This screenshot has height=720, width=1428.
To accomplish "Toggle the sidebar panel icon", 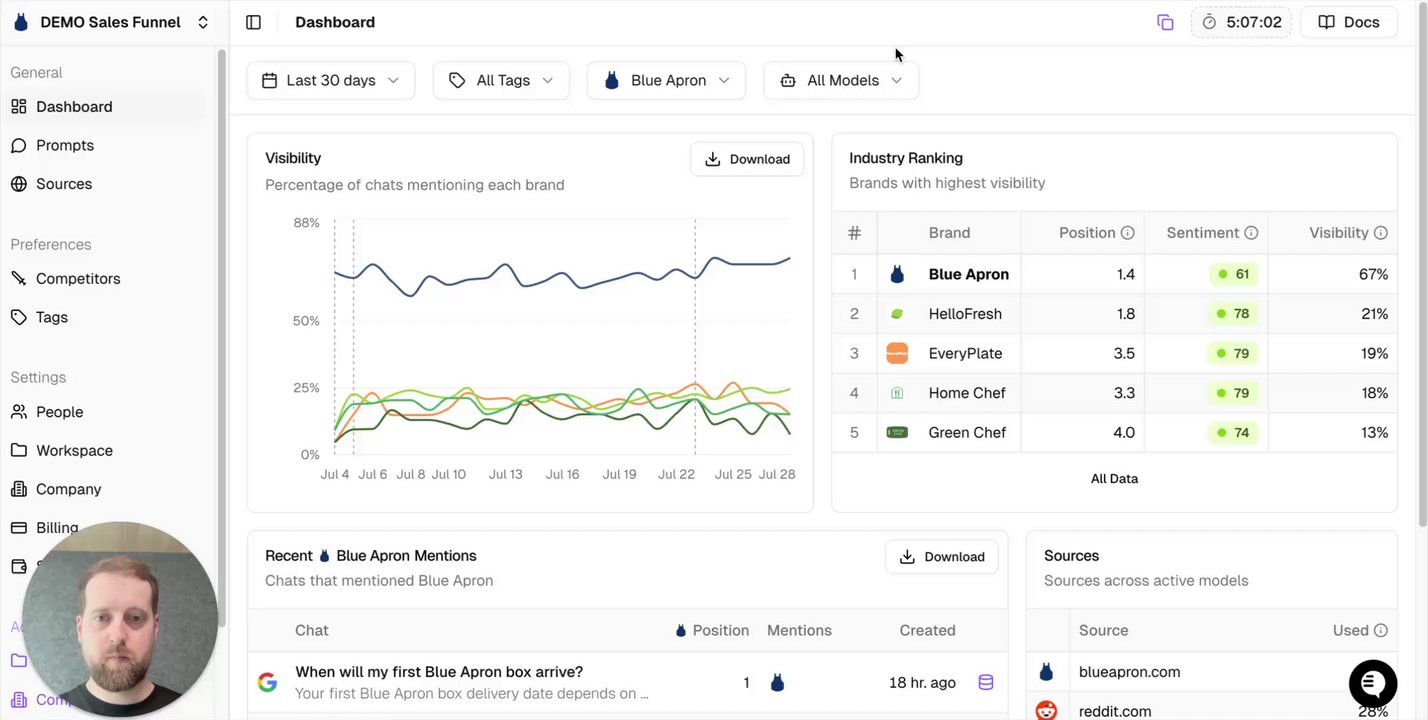I will [253, 22].
